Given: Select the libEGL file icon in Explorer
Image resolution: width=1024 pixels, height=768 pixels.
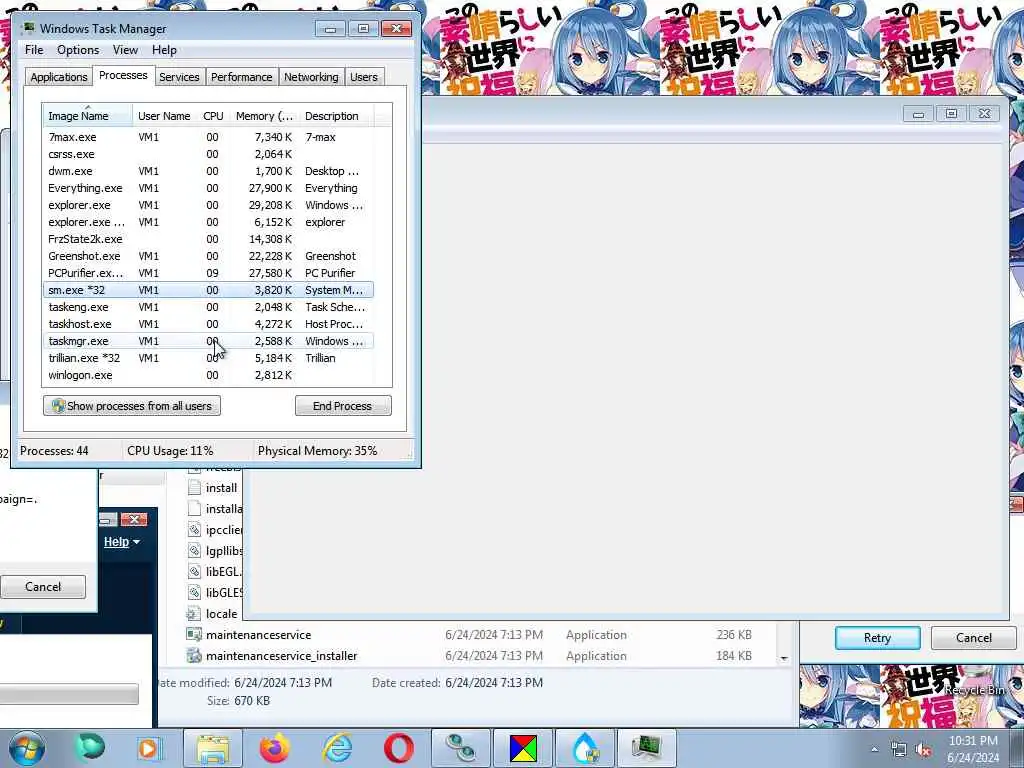Looking at the screenshot, I should [x=194, y=571].
